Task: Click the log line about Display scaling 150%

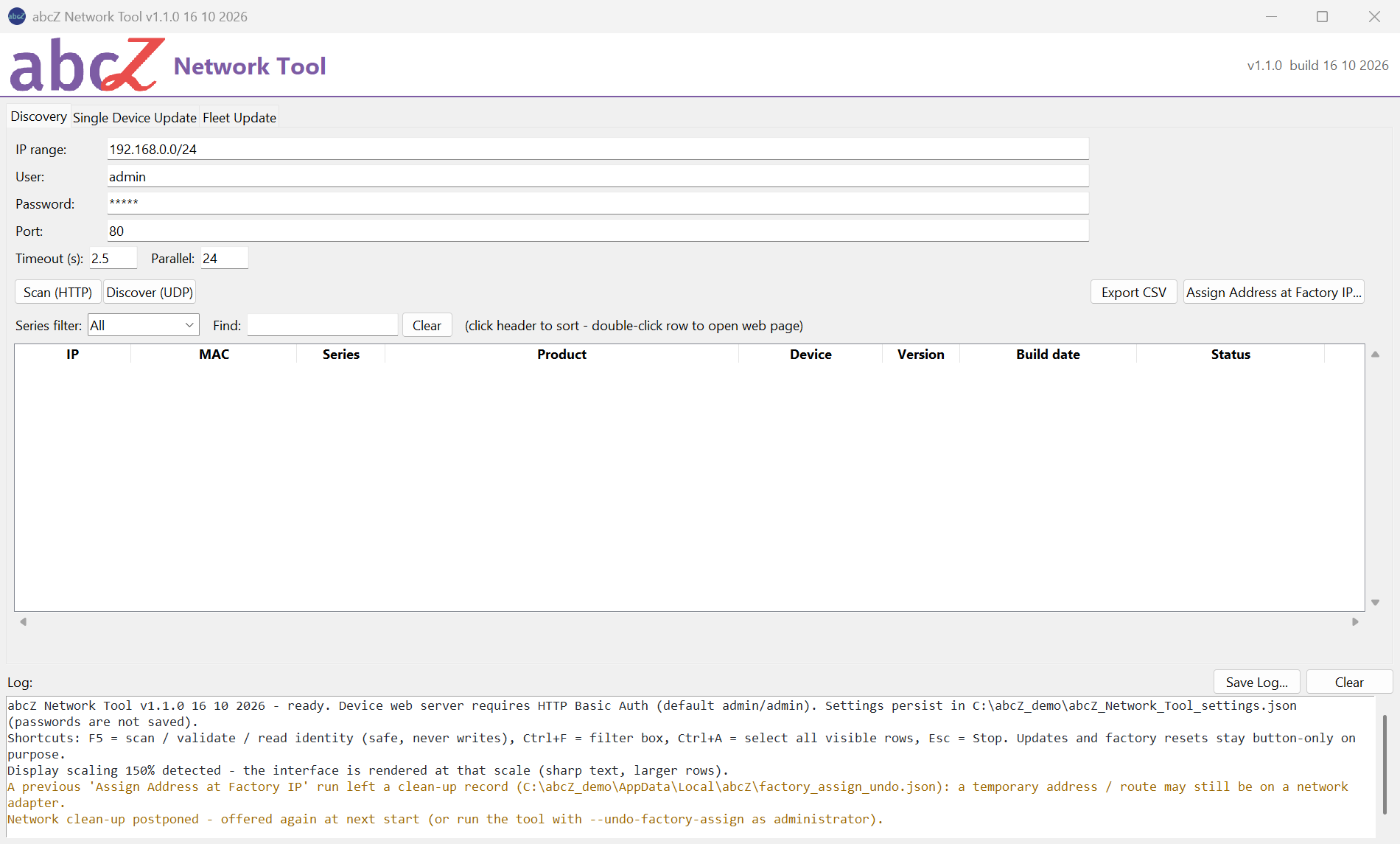Action: pyautogui.click(x=368, y=770)
